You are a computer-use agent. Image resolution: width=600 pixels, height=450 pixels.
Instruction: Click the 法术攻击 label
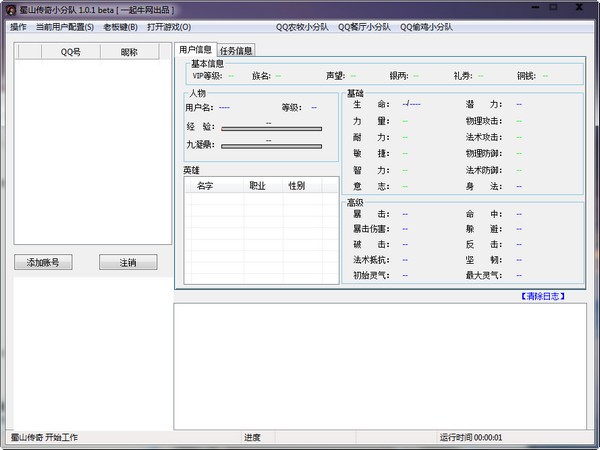(x=484, y=137)
